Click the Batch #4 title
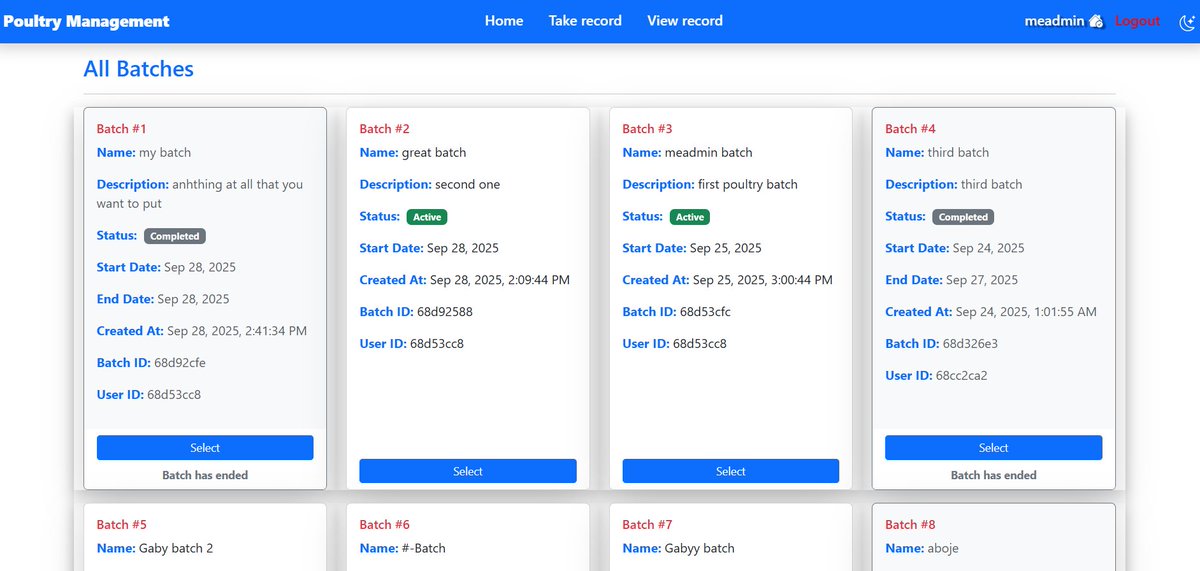 pos(911,129)
